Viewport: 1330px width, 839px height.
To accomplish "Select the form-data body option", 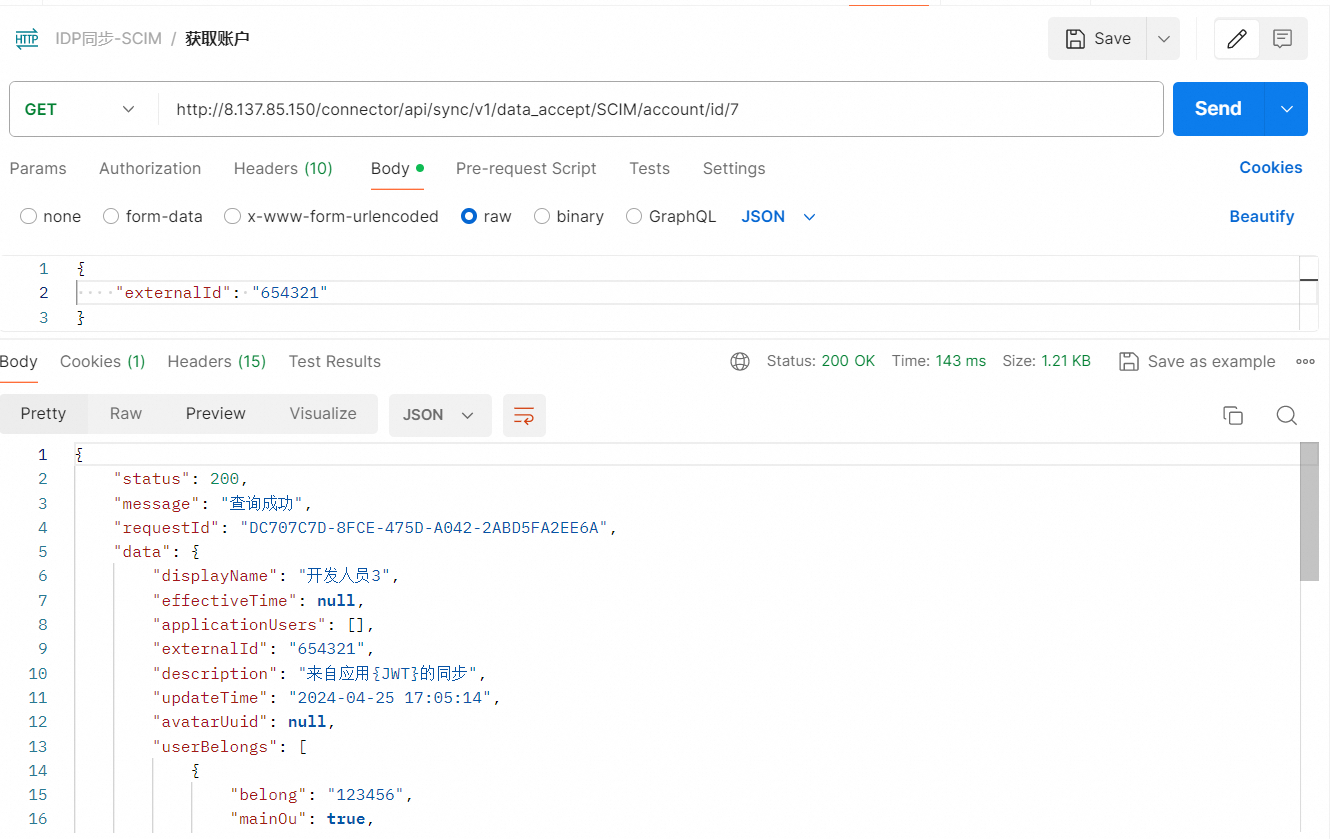I will [x=153, y=216].
